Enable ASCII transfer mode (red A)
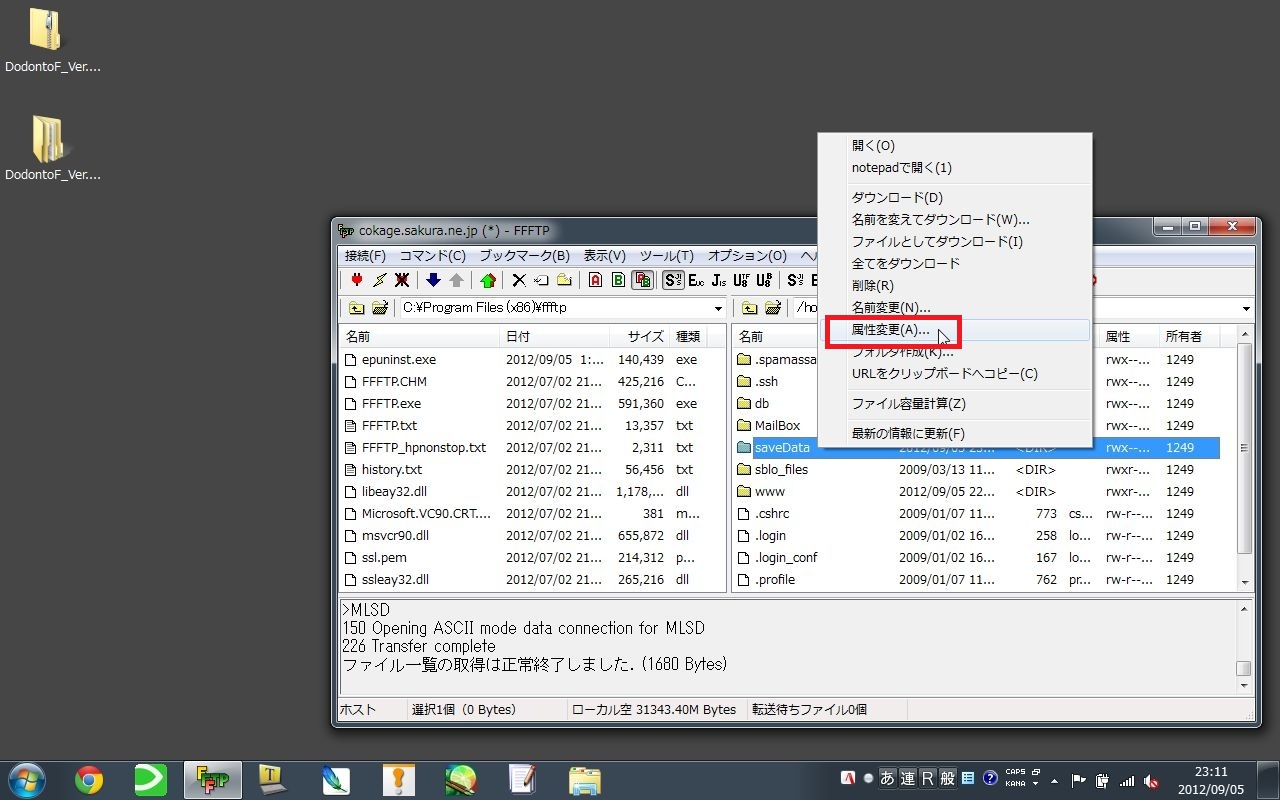This screenshot has height=800, width=1280. coord(595,280)
